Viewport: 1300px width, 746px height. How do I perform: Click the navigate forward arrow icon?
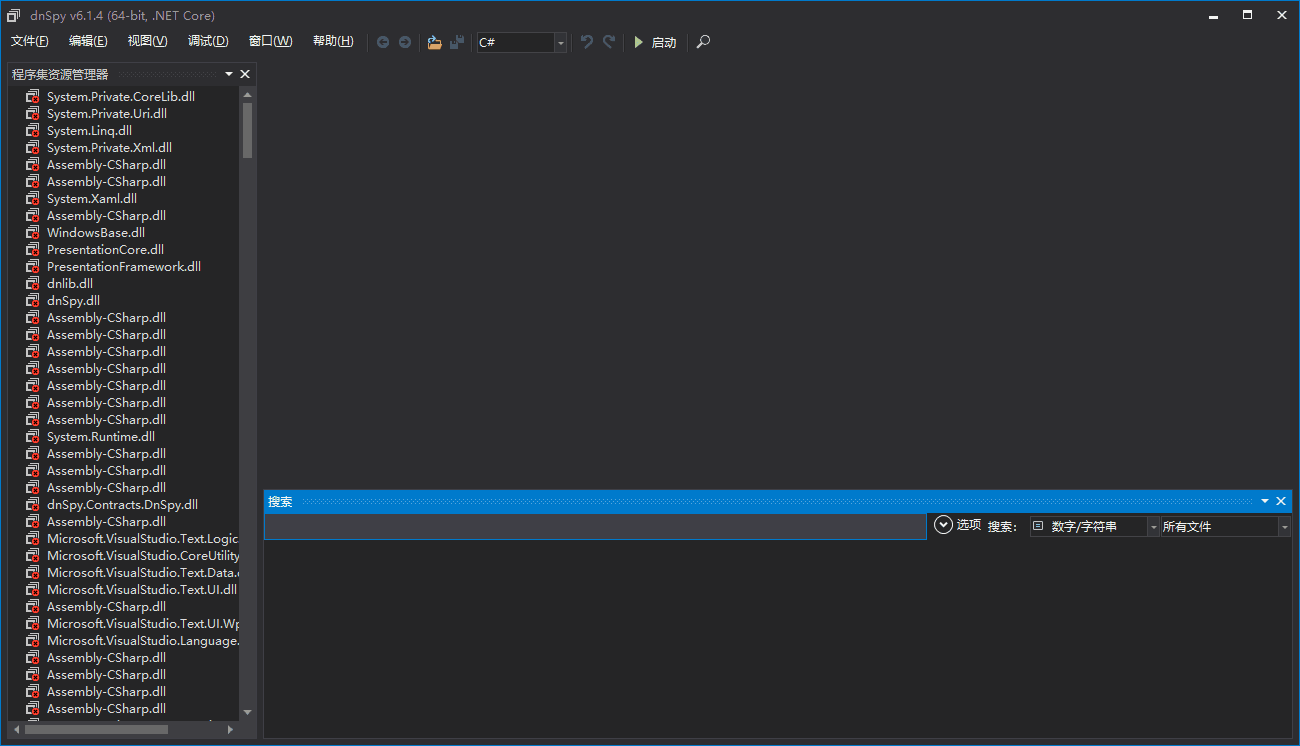point(405,42)
